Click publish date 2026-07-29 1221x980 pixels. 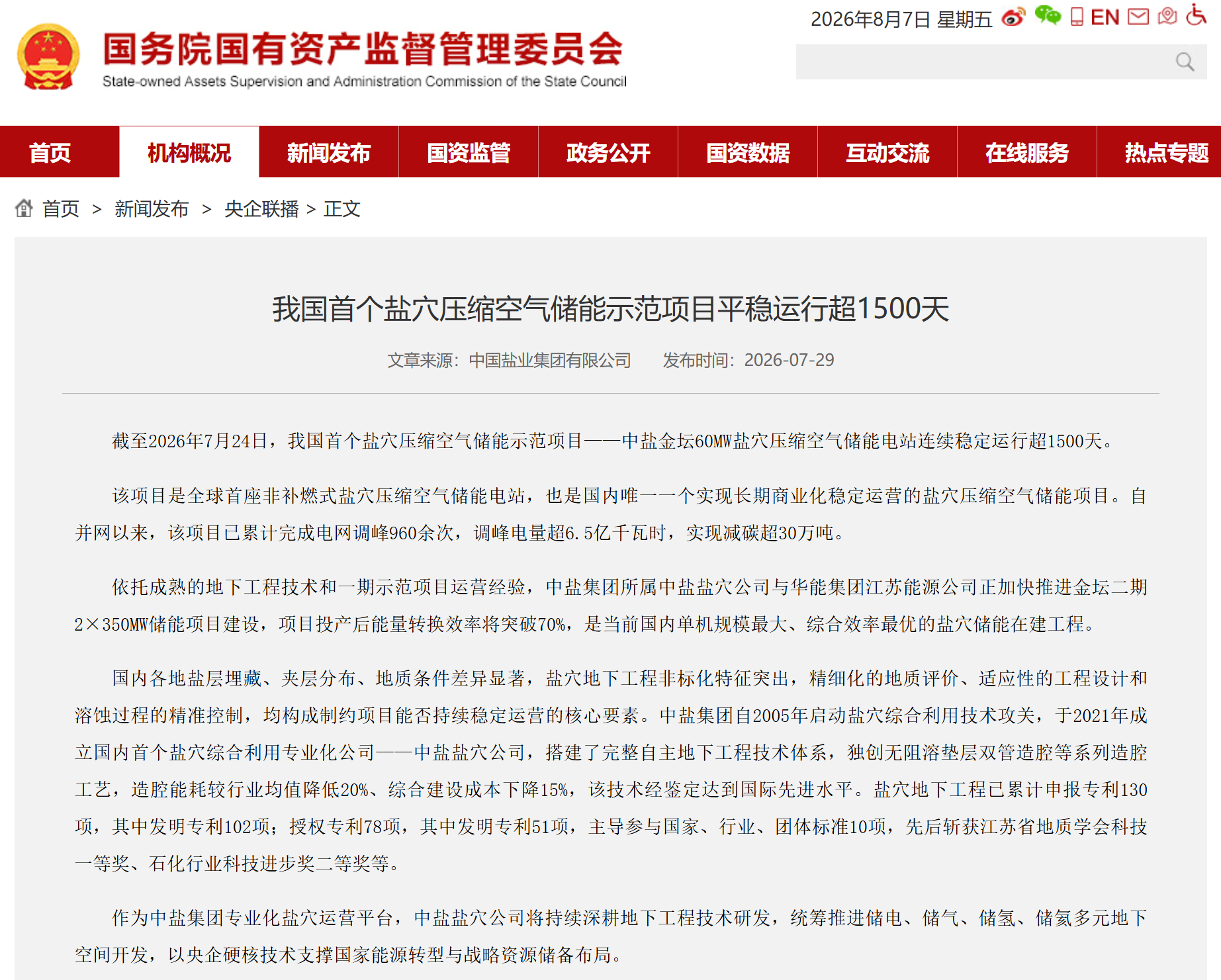789,360
